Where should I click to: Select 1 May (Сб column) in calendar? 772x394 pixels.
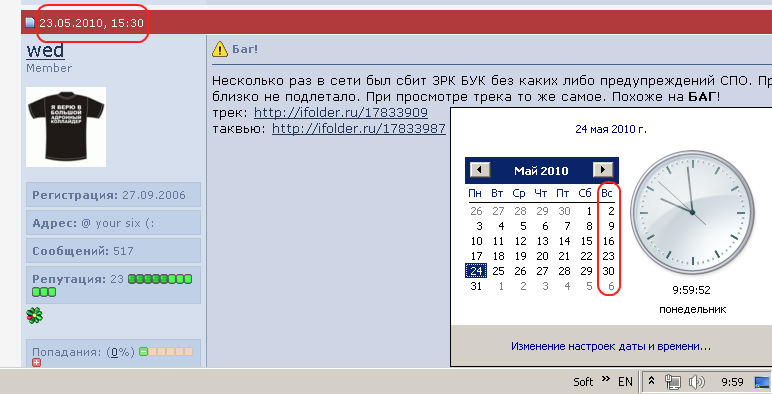point(589,211)
